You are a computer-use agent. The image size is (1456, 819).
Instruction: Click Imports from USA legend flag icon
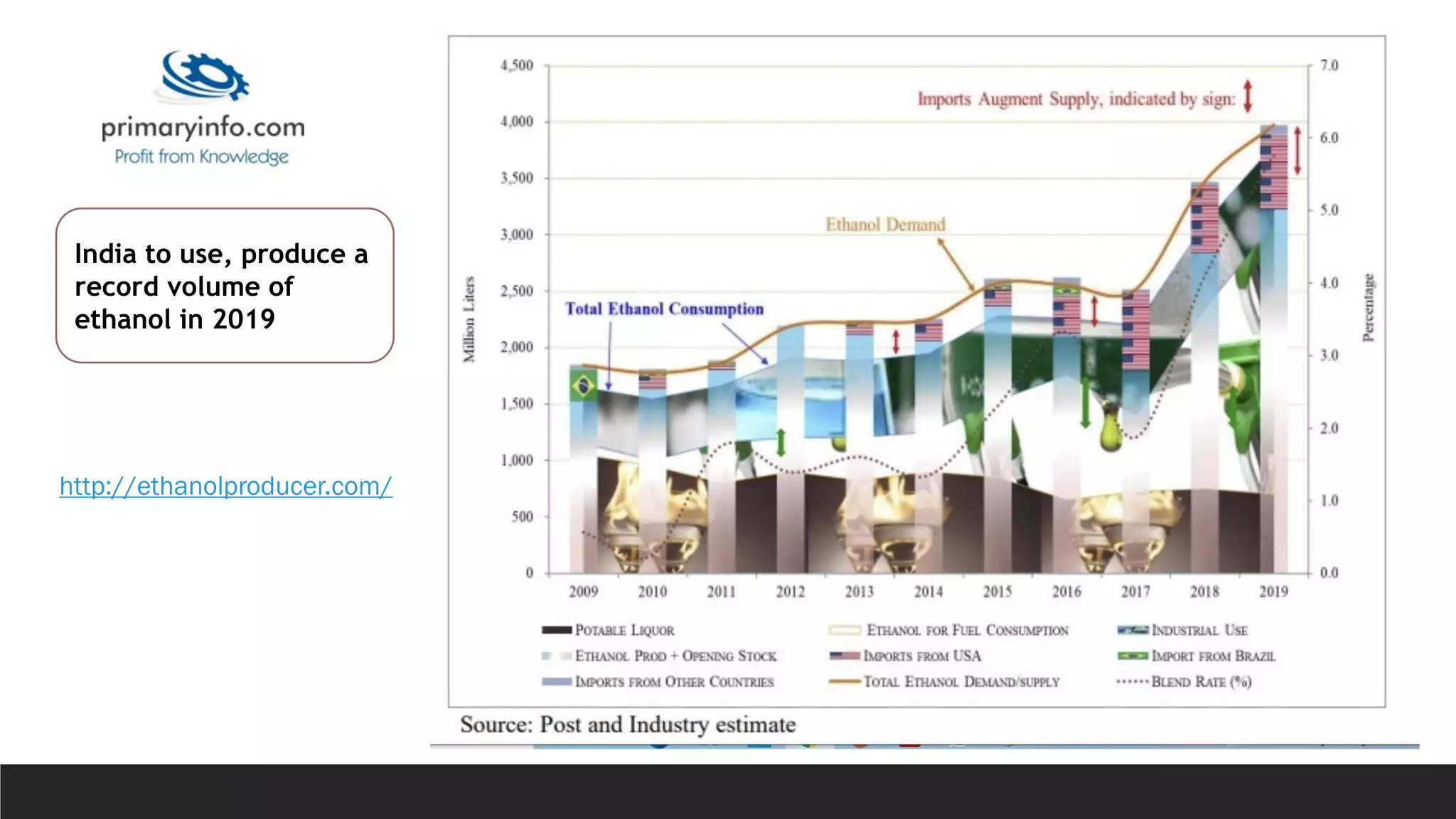tap(844, 655)
